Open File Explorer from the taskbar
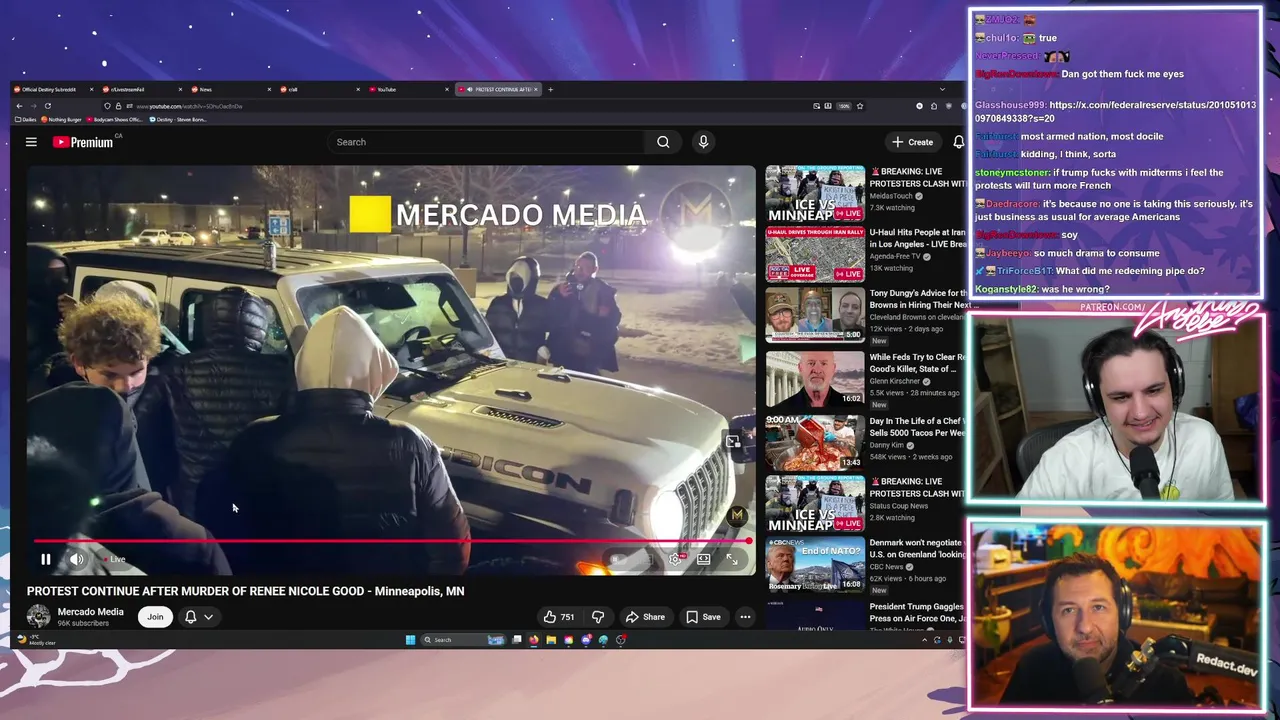 (x=550, y=640)
